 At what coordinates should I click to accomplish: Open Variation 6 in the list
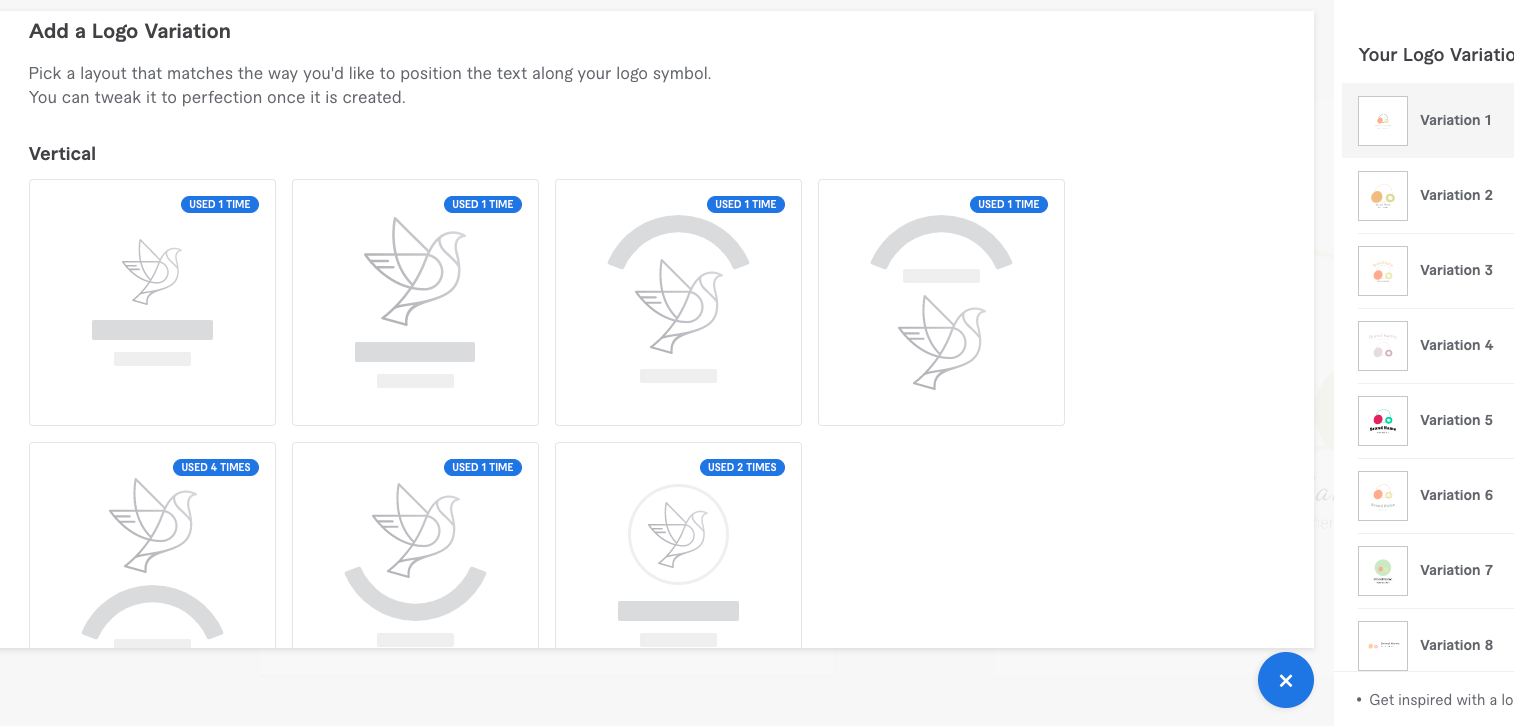(x=1435, y=496)
